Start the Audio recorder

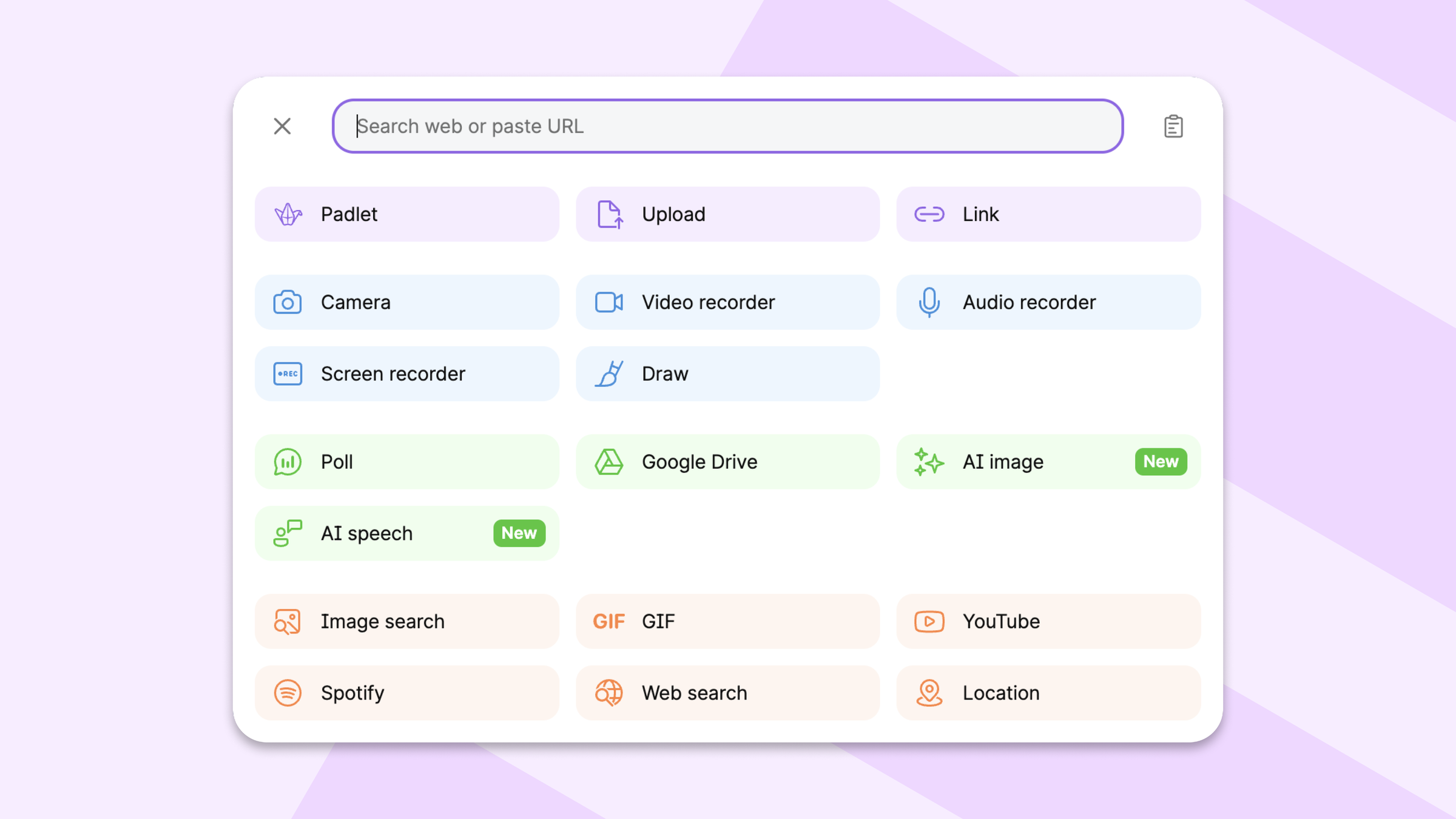click(1048, 302)
